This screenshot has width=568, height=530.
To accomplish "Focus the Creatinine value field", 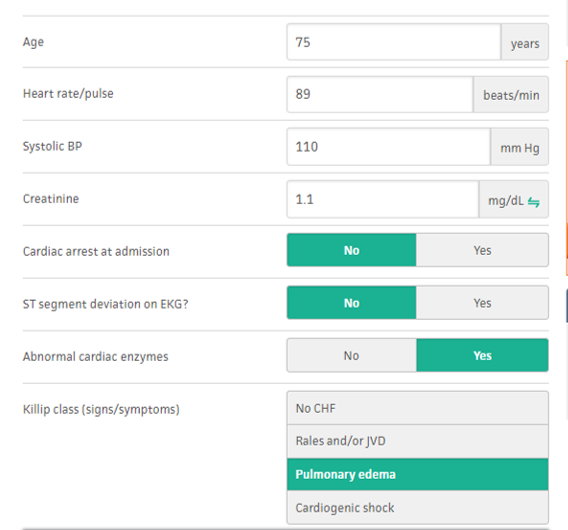I will (383, 199).
